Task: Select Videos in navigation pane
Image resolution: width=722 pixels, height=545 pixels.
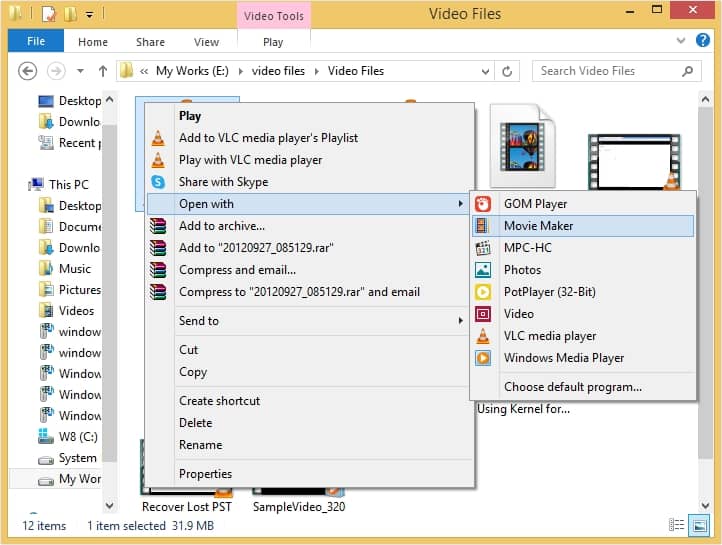Action: [x=76, y=311]
